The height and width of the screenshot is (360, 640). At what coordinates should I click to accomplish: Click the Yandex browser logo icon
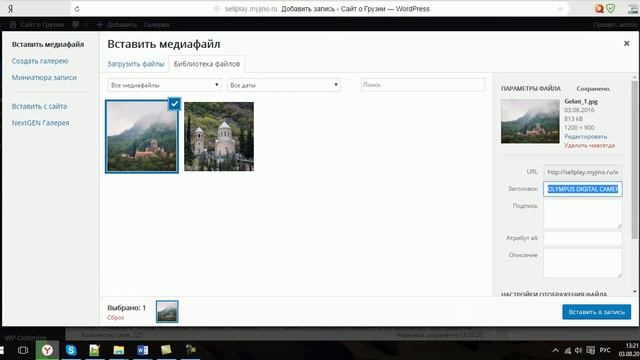pos(10,9)
